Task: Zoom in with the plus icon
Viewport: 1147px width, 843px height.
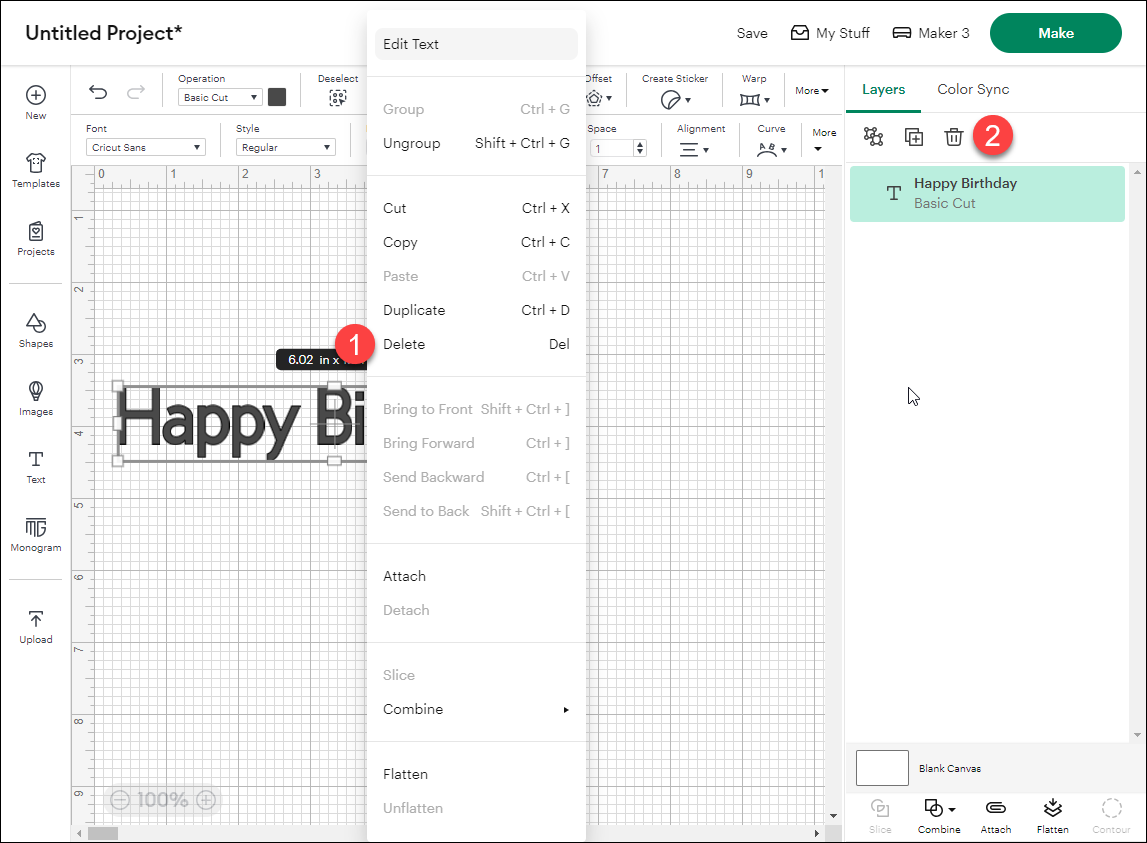Action: [206, 800]
